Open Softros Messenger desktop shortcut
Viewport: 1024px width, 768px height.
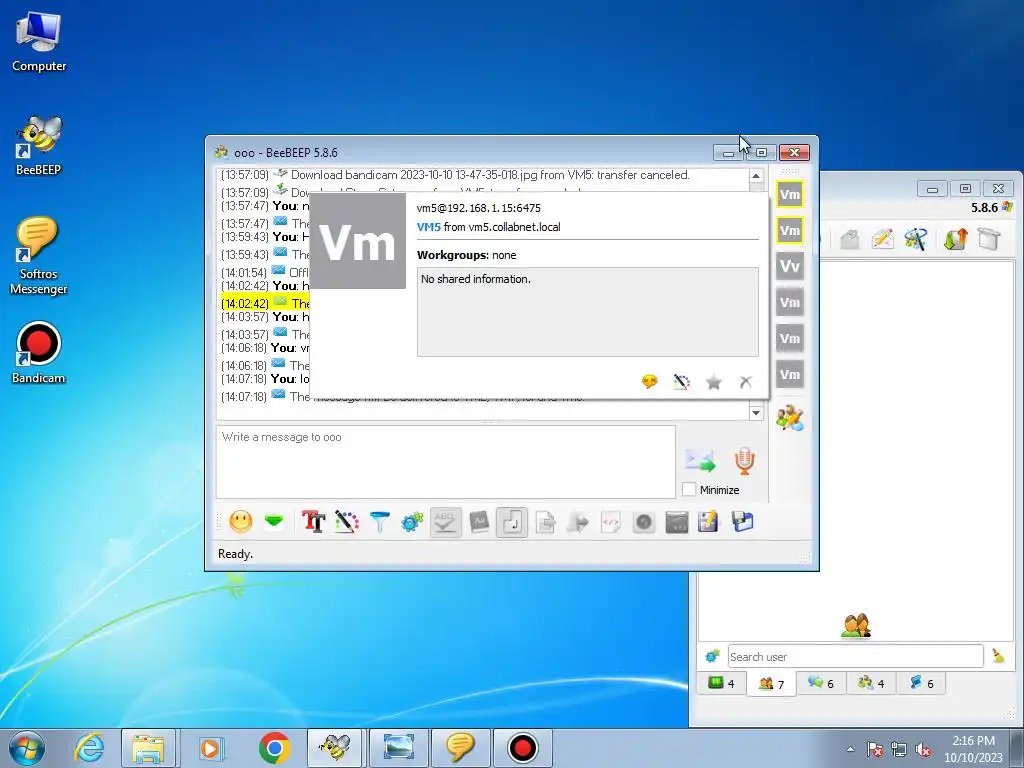39,256
